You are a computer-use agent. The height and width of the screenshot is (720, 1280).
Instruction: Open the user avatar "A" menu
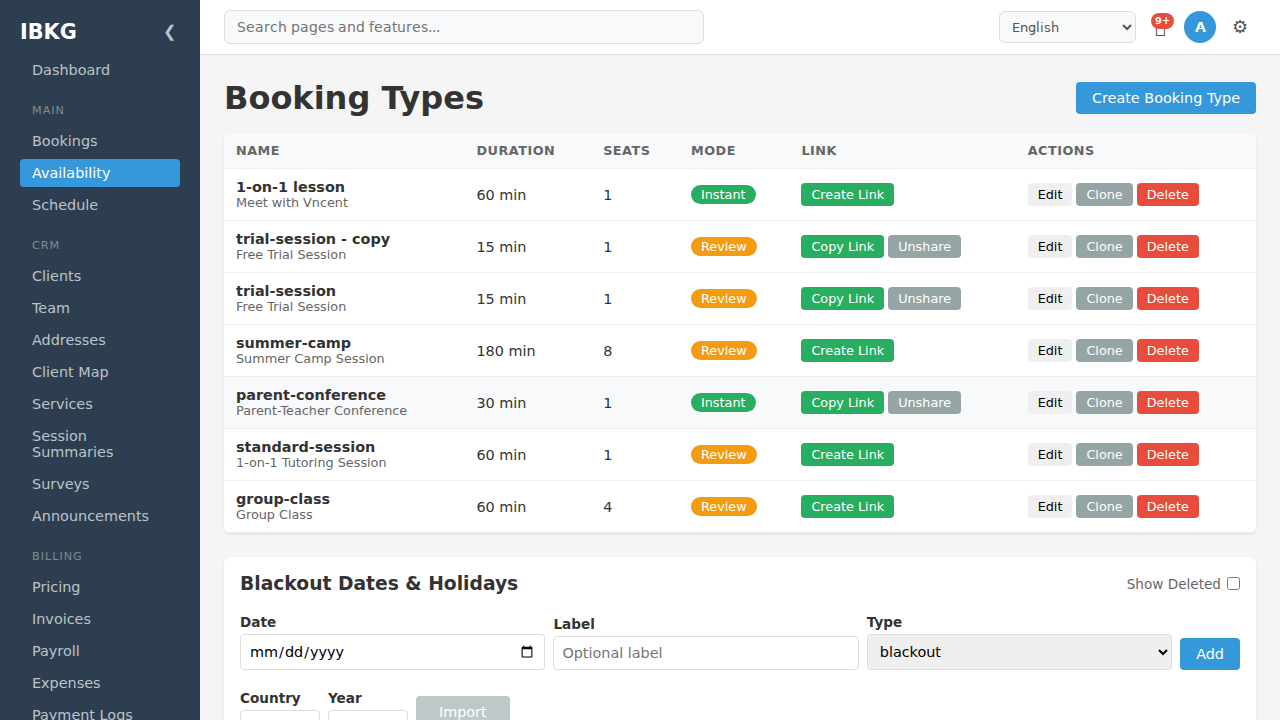point(1200,27)
